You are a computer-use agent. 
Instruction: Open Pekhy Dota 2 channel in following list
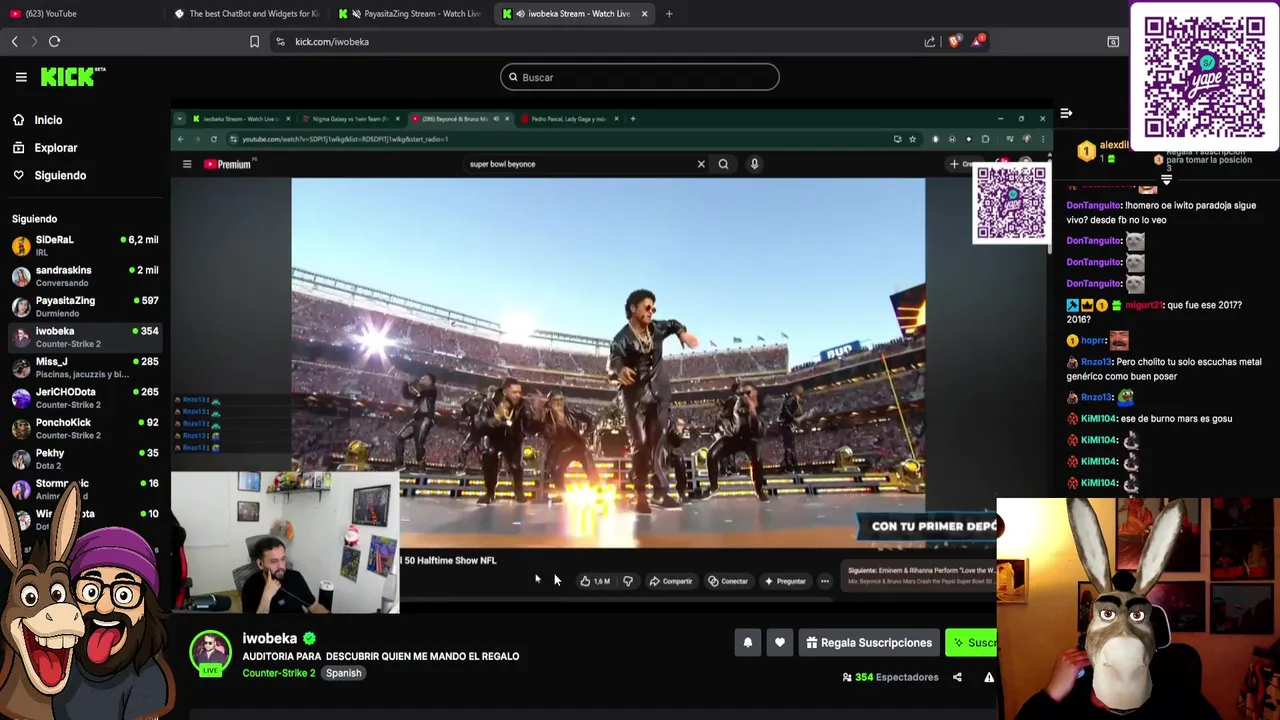[85, 459]
